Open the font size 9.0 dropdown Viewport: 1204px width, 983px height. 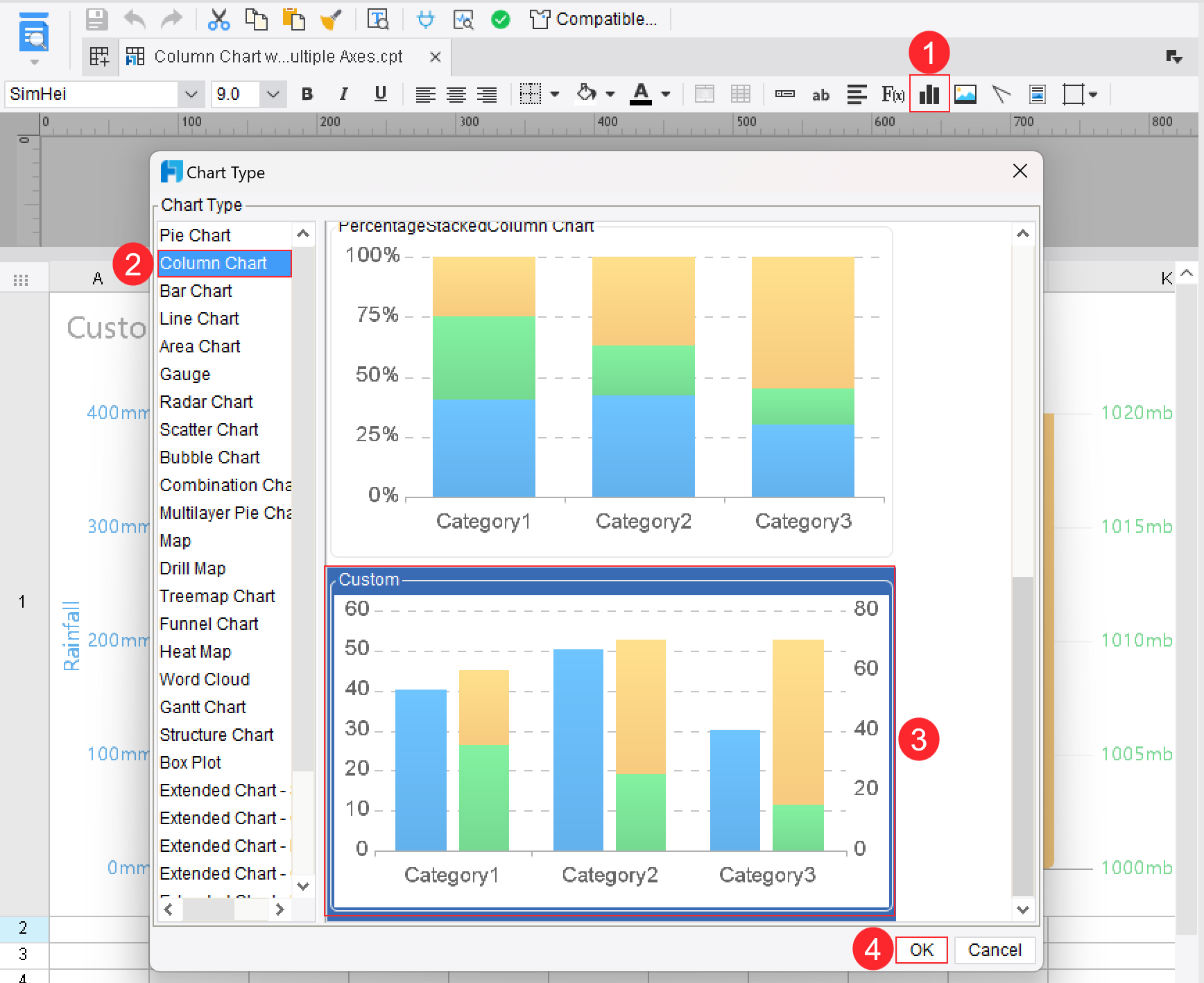(273, 94)
